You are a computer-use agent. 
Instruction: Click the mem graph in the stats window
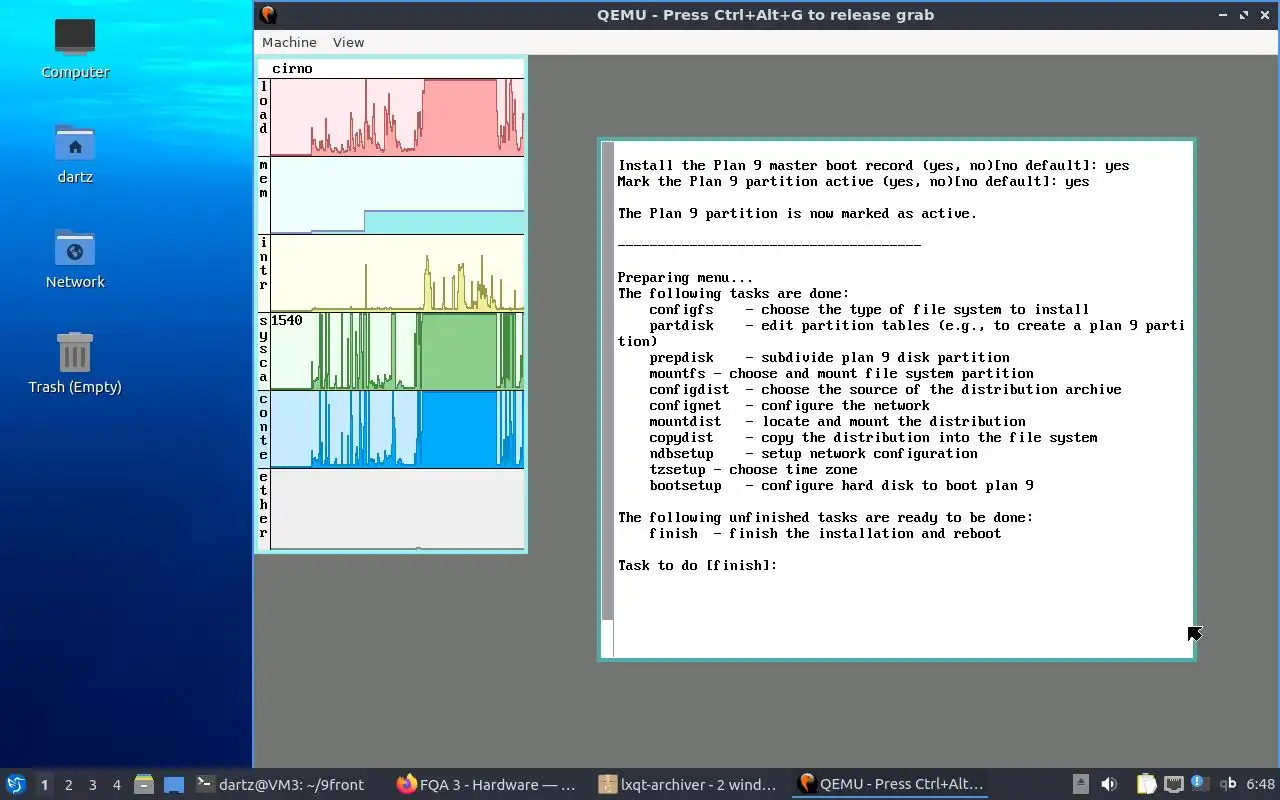397,195
